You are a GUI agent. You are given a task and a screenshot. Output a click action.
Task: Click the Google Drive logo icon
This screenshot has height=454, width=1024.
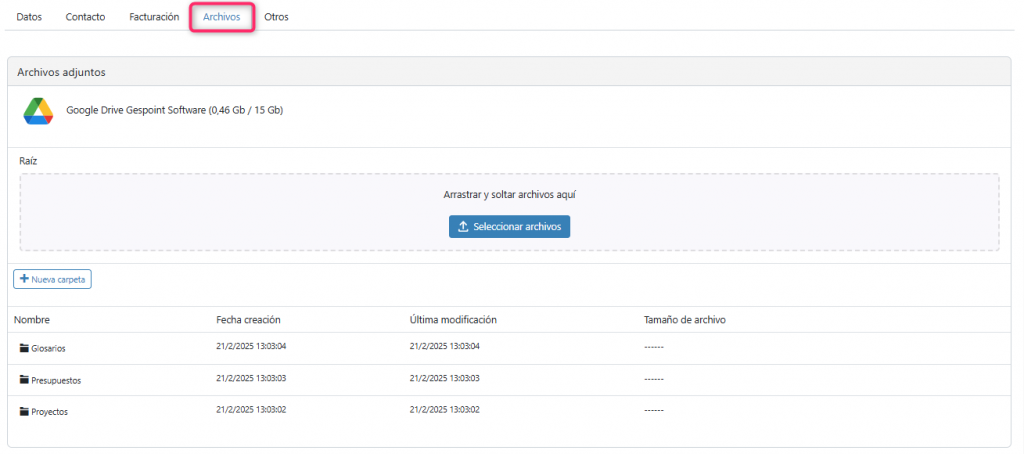38,111
